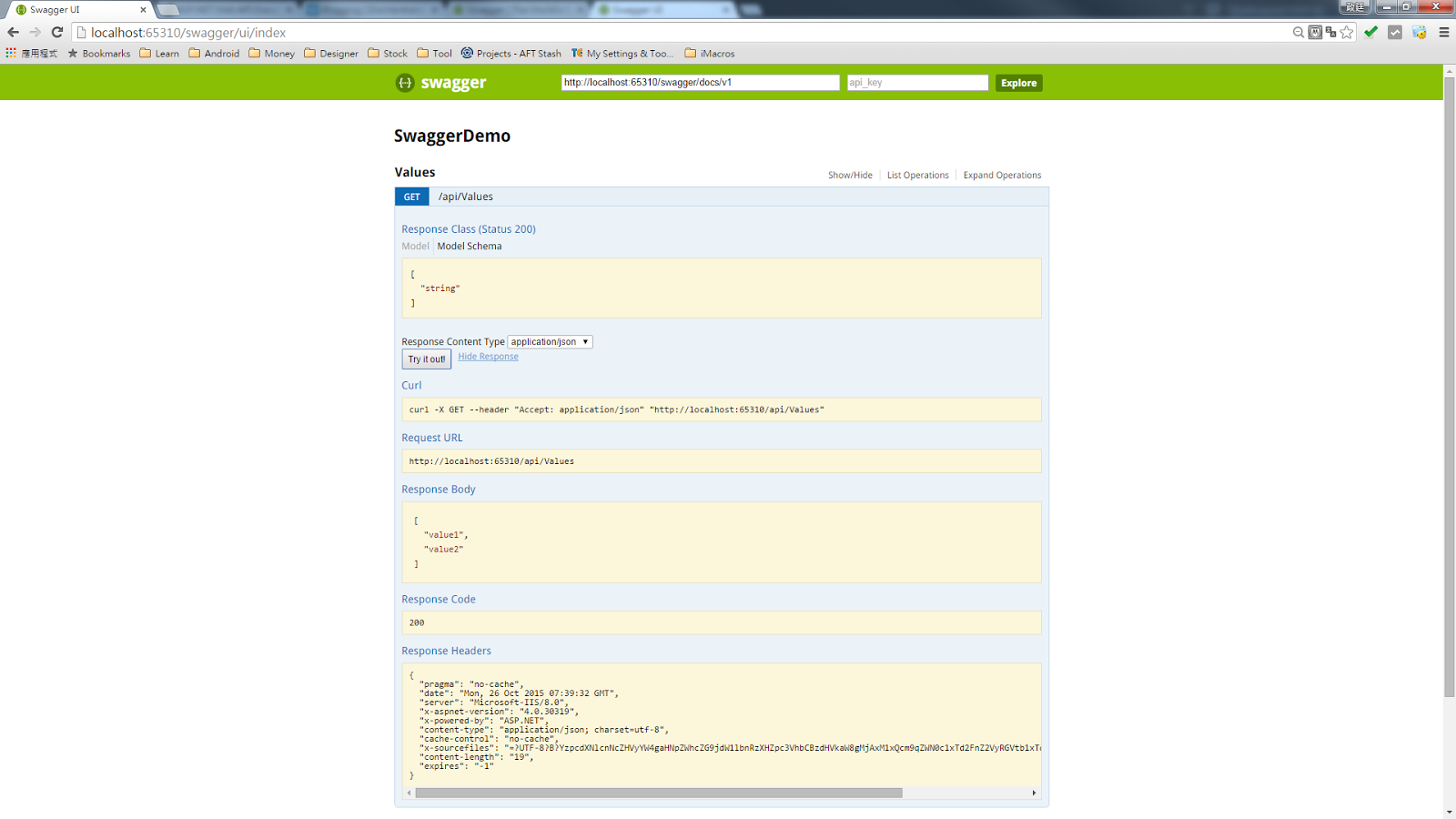Click the SwaggerDemo title
The image size is (1456, 819).
click(x=452, y=136)
